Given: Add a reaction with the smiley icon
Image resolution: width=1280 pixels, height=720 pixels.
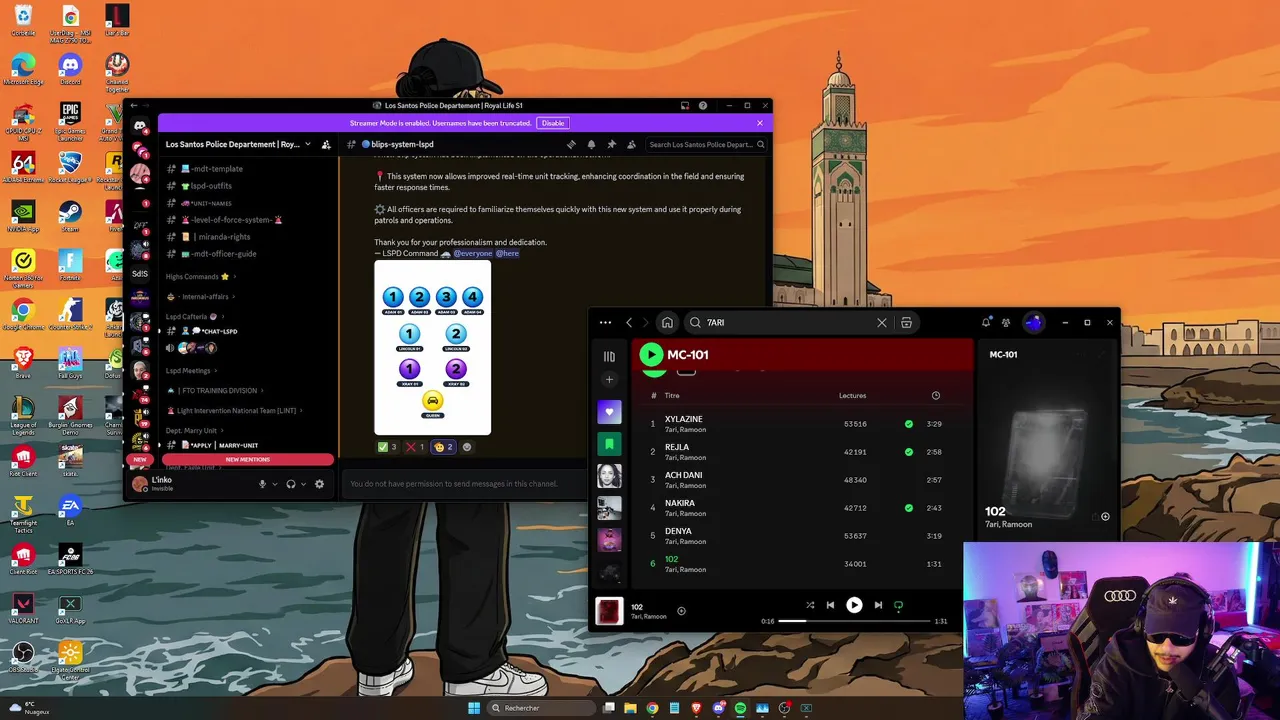Looking at the screenshot, I should coord(466,447).
